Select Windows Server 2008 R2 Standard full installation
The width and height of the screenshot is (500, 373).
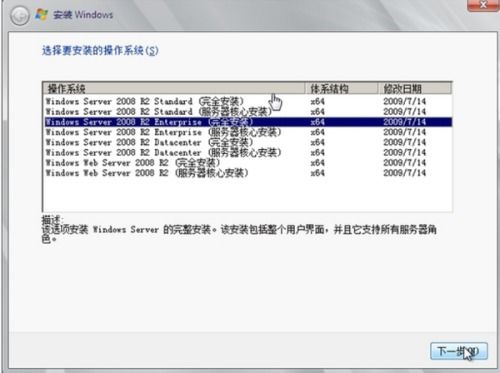(248, 101)
